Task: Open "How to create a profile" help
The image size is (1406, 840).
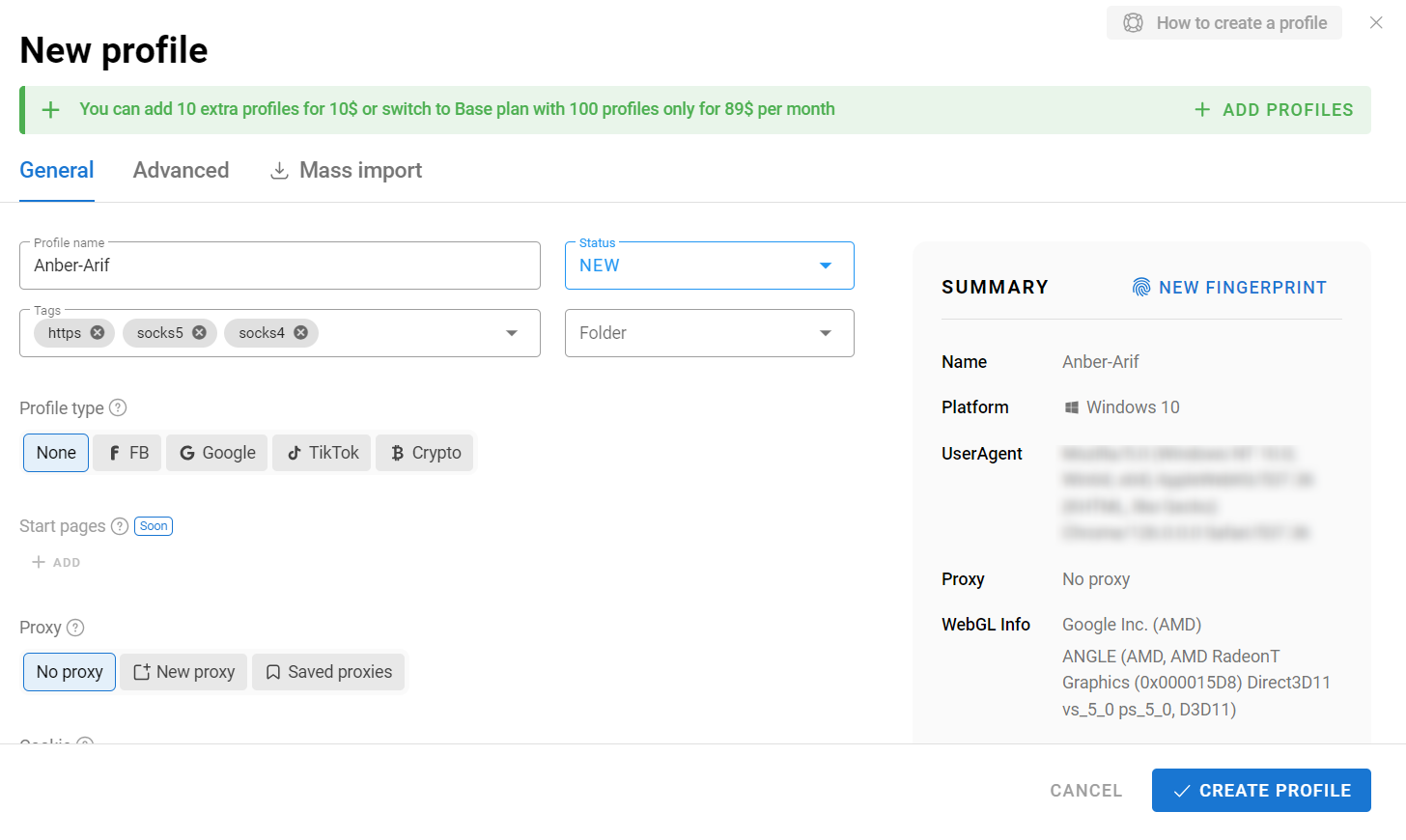Action: coord(1223,22)
